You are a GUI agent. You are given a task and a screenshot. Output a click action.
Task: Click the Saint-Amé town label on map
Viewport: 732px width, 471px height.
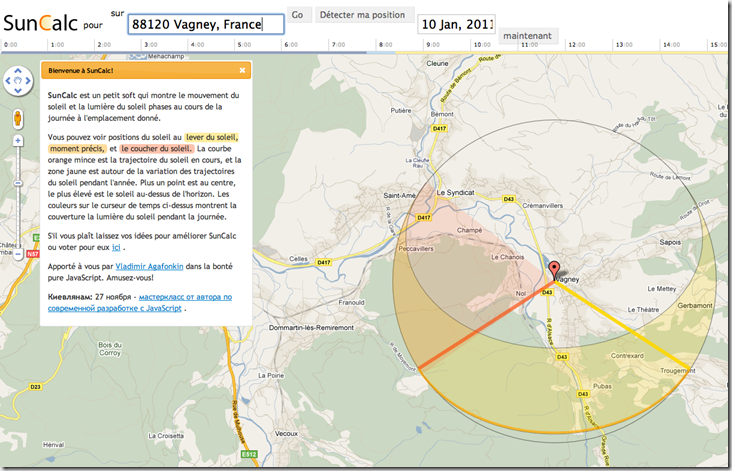pos(399,195)
